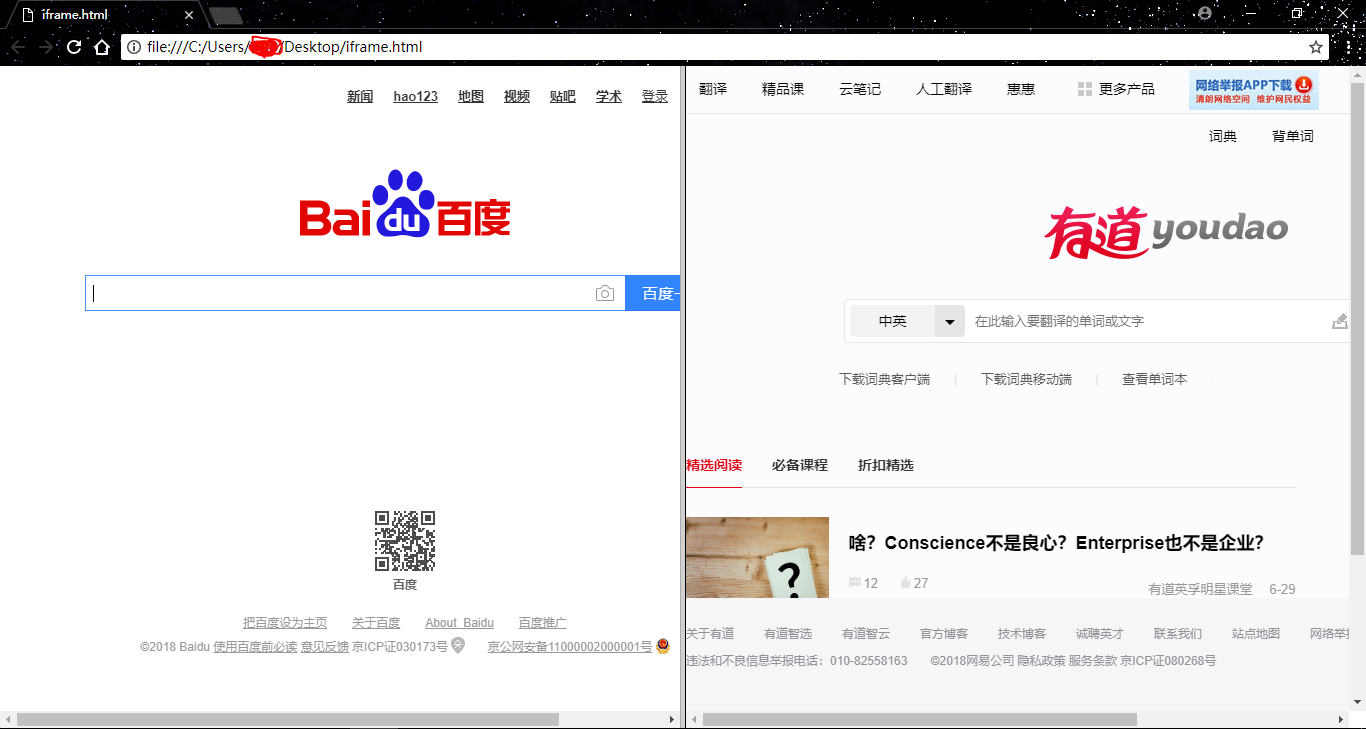
Task: Click the police badge icon near 京公网安备
Action: pyautogui.click(x=662, y=646)
